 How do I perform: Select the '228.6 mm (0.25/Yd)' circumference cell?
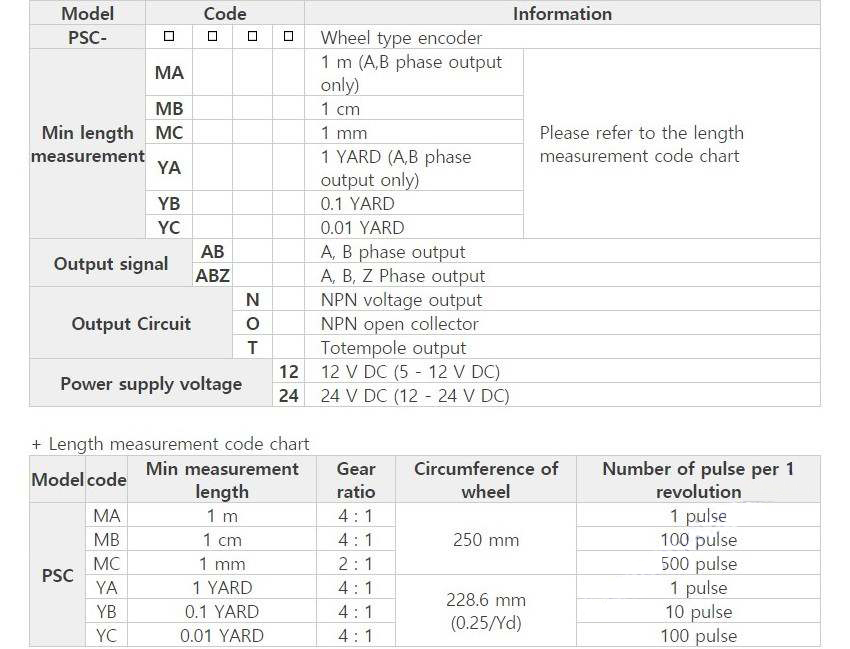[485, 611]
